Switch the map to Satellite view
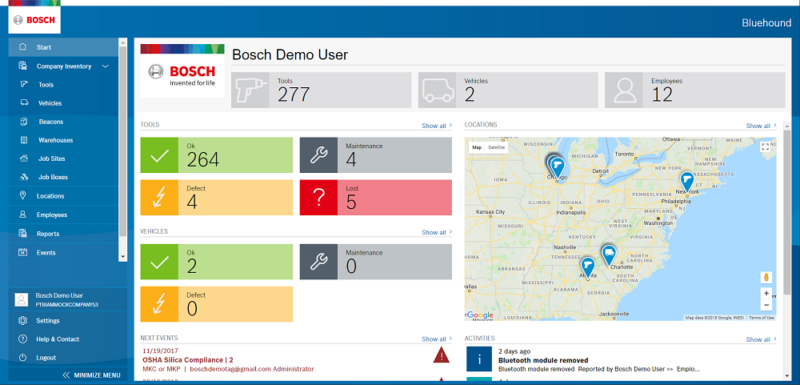This screenshot has width=800, height=385. [x=496, y=147]
